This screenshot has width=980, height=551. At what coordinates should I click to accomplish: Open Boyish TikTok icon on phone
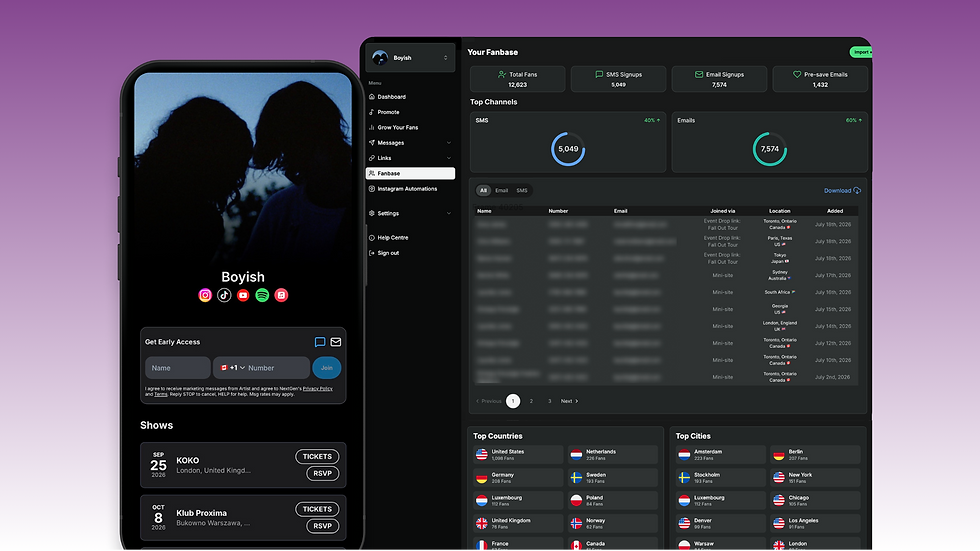point(224,295)
